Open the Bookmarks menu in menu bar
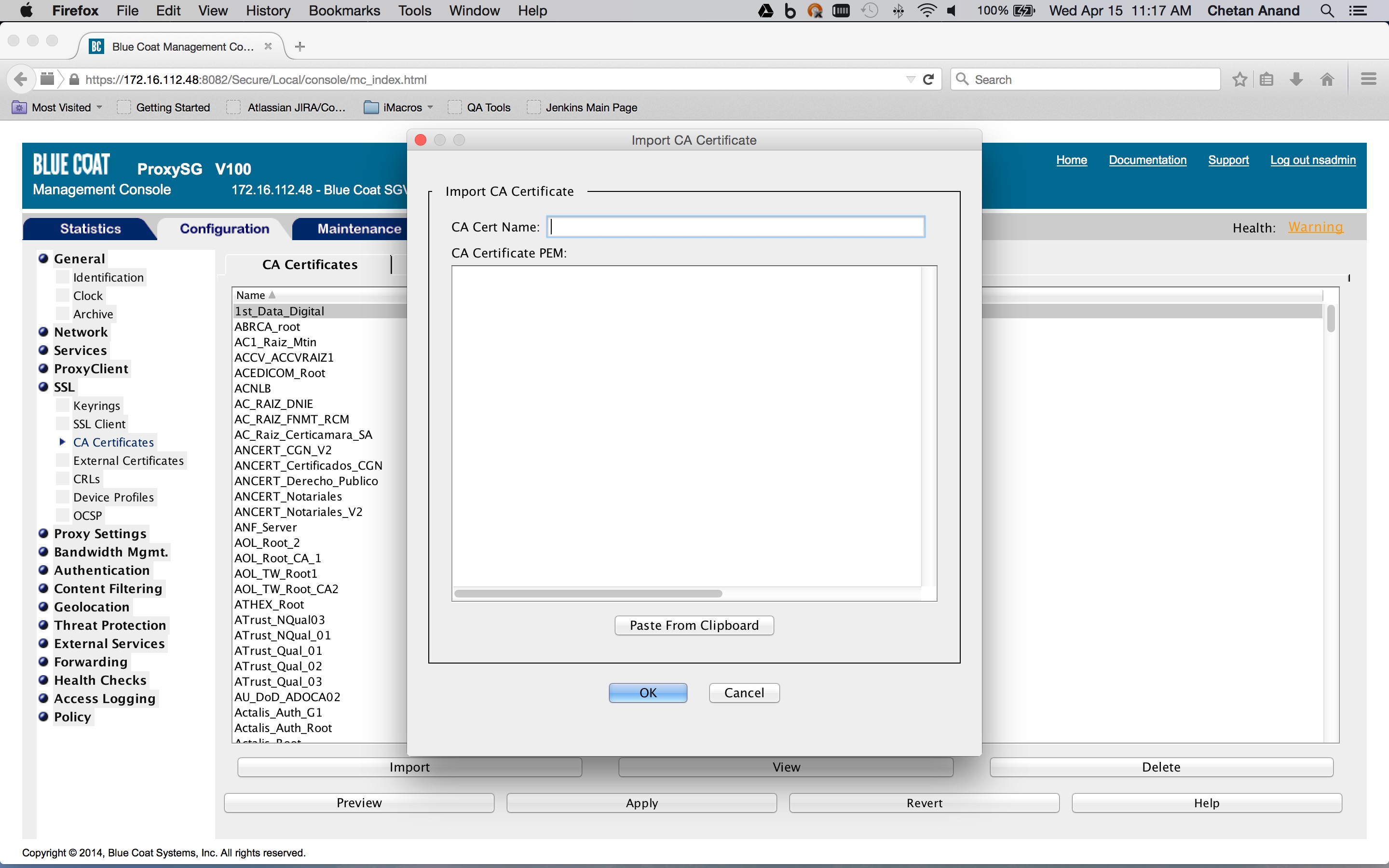Viewport: 1389px width, 868px height. pyautogui.click(x=344, y=11)
